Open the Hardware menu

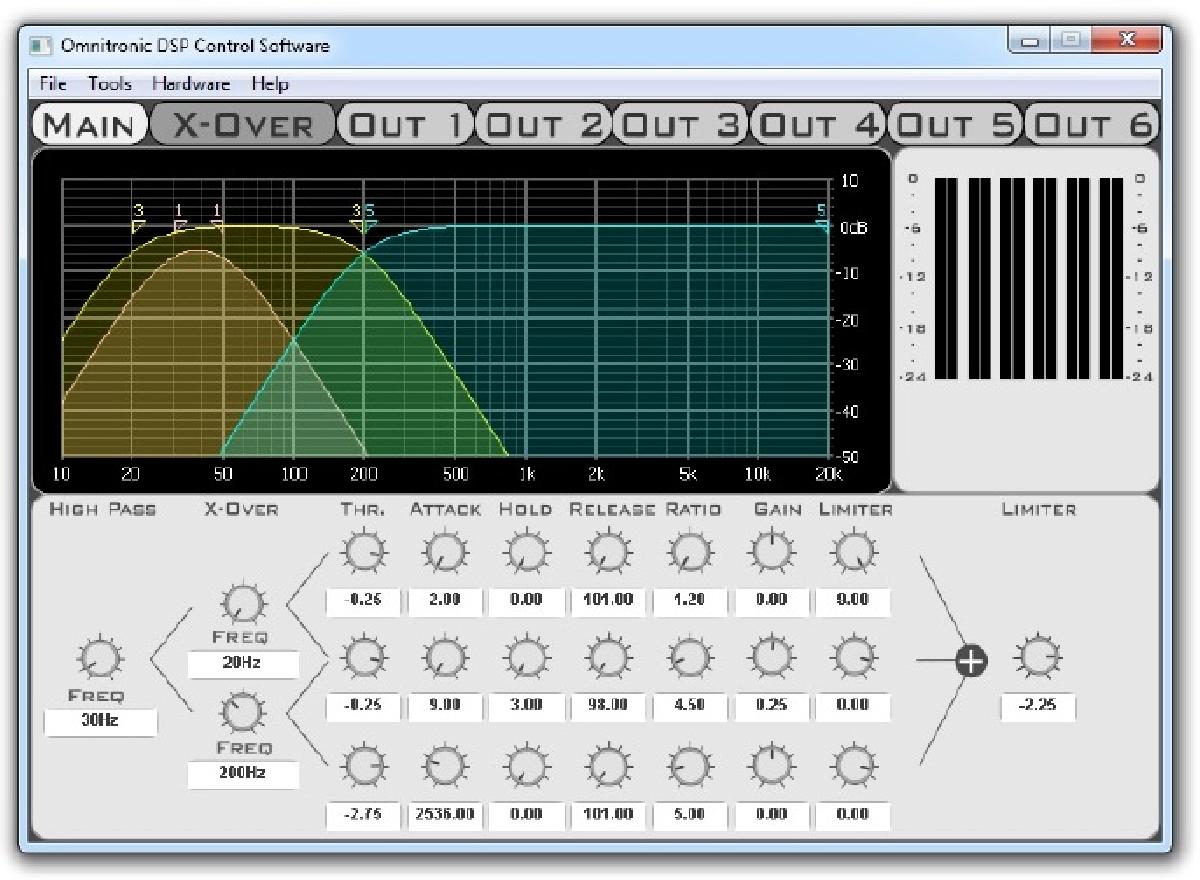pyautogui.click(x=191, y=84)
